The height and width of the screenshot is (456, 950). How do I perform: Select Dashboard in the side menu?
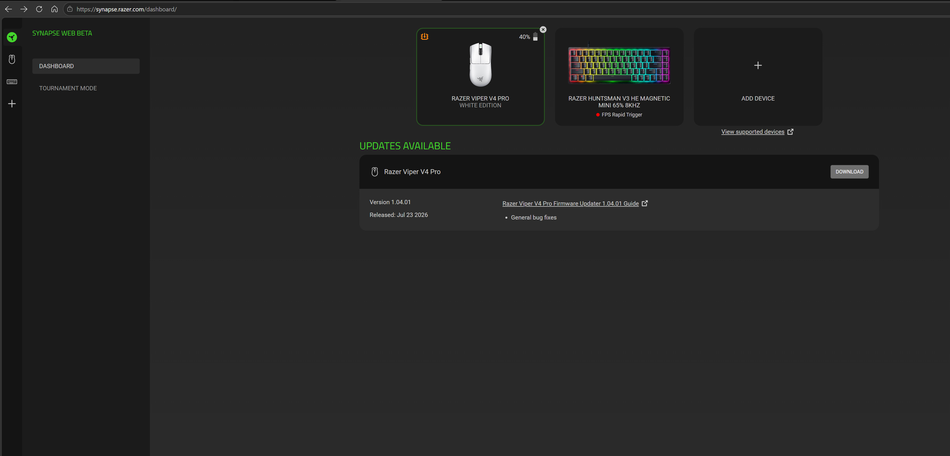86,66
